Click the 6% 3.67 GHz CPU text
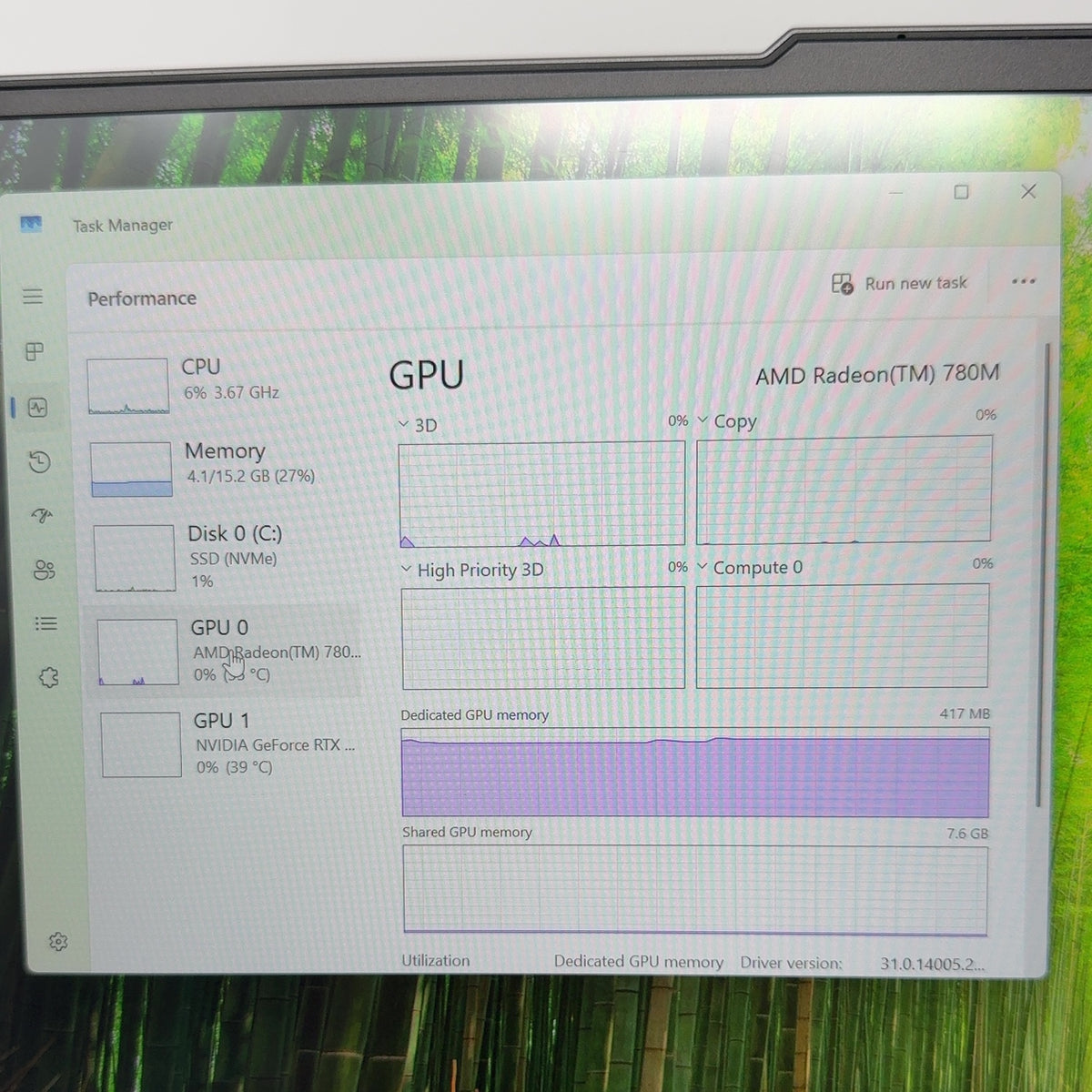The image size is (1092, 1092). [231, 393]
